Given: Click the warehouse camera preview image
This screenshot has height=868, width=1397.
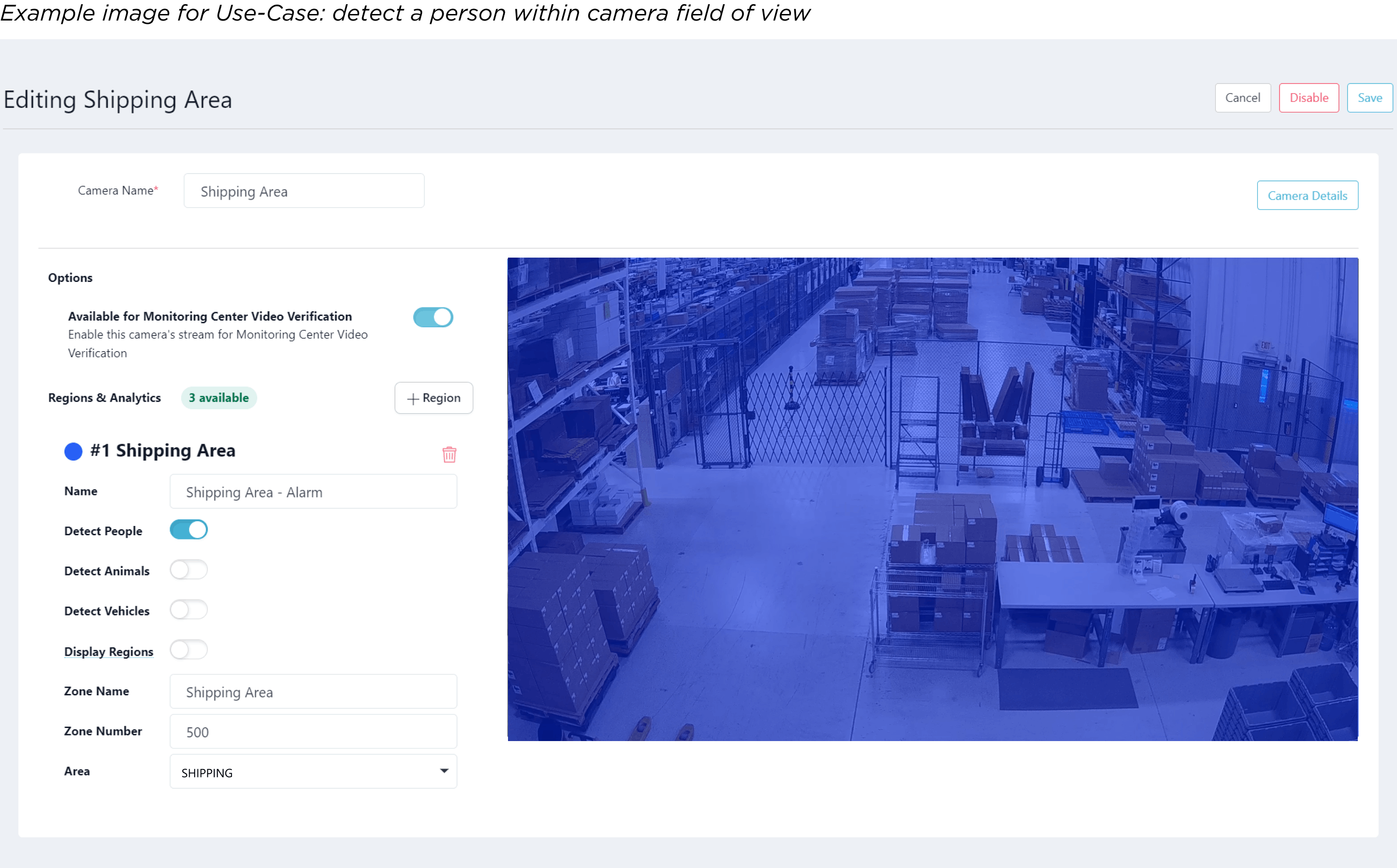Looking at the screenshot, I should click(x=932, y=499).
